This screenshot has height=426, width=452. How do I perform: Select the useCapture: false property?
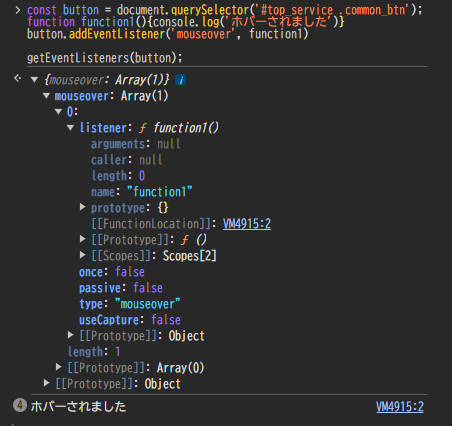tap(130, 320)
